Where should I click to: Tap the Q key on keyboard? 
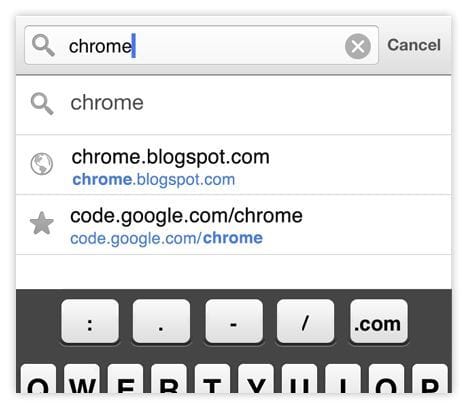coord(38,379)
